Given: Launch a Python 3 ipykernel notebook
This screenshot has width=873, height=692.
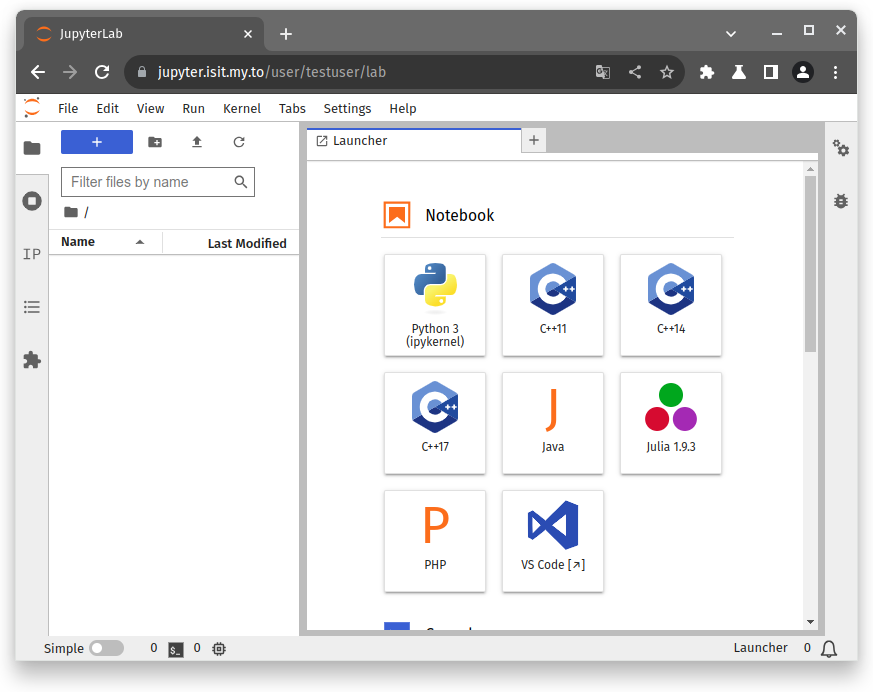Looking at the screenshot, I should (435, 305).
